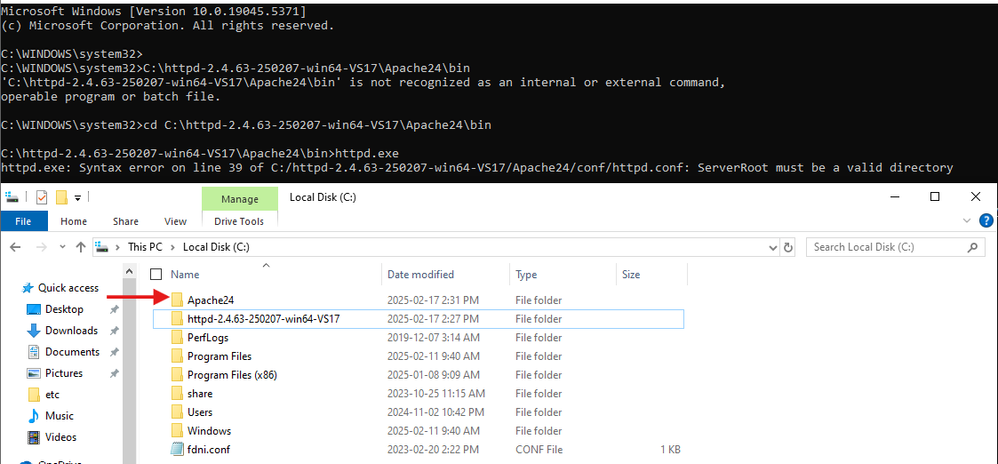
Task: Expand the recent locations arrow
Action: pyautogui.click(x=62, y=248)
